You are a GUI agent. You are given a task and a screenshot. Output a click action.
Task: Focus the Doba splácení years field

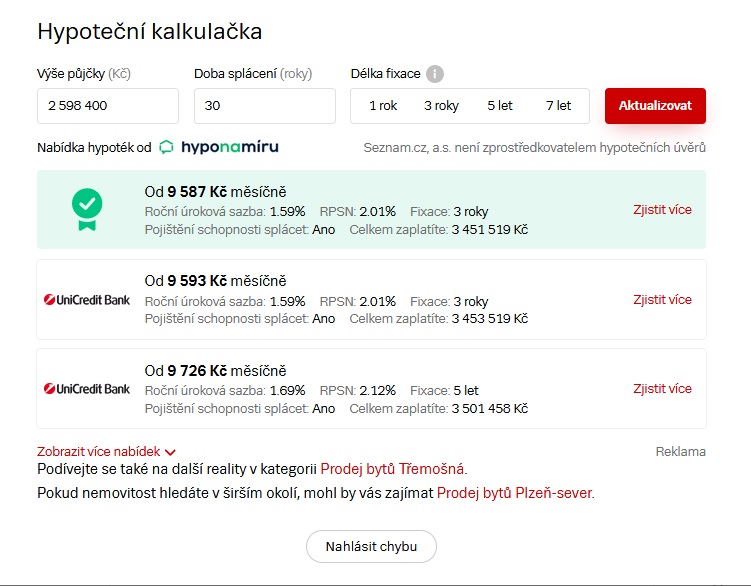pyautogui.click(x=265, y=106)
